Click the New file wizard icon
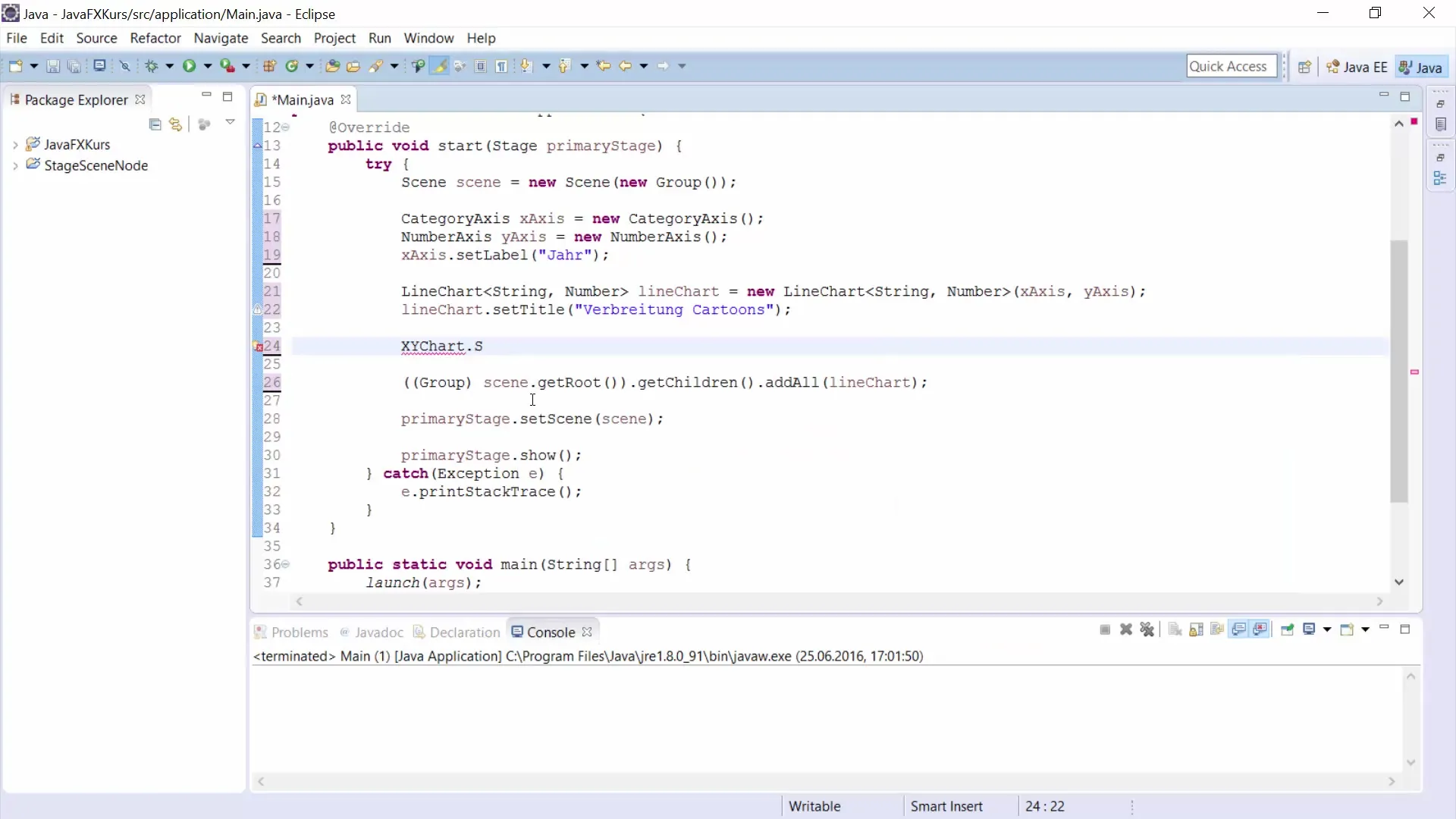 click(15, 66)
